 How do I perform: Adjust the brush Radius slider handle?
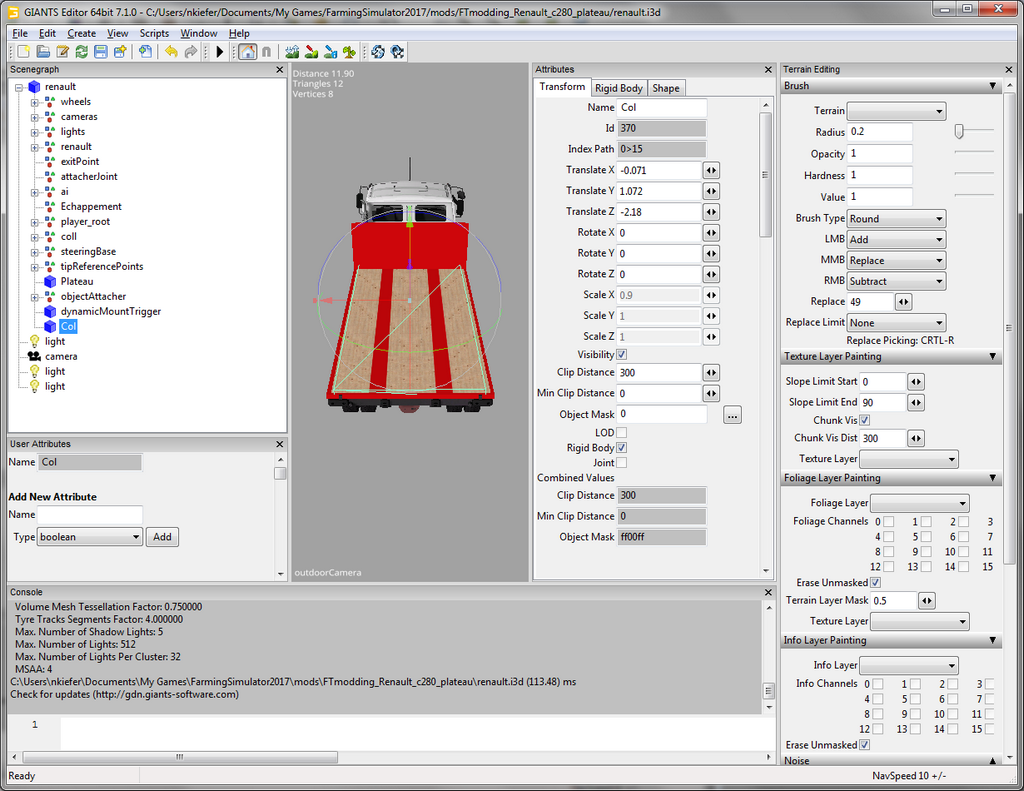pyautogui.click(x=959, y=131)
